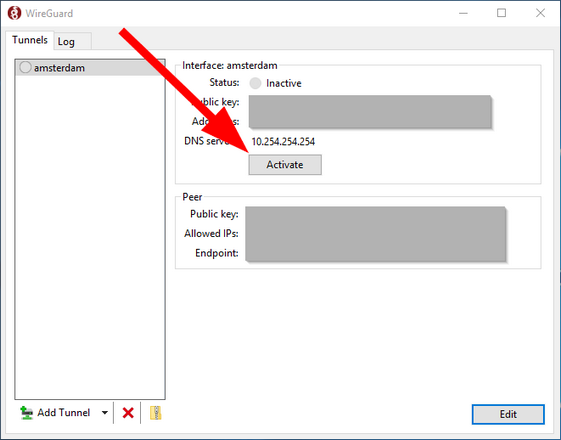Click the Allowed IPs label
561x440 pixels.
click(x=211, y=234)
